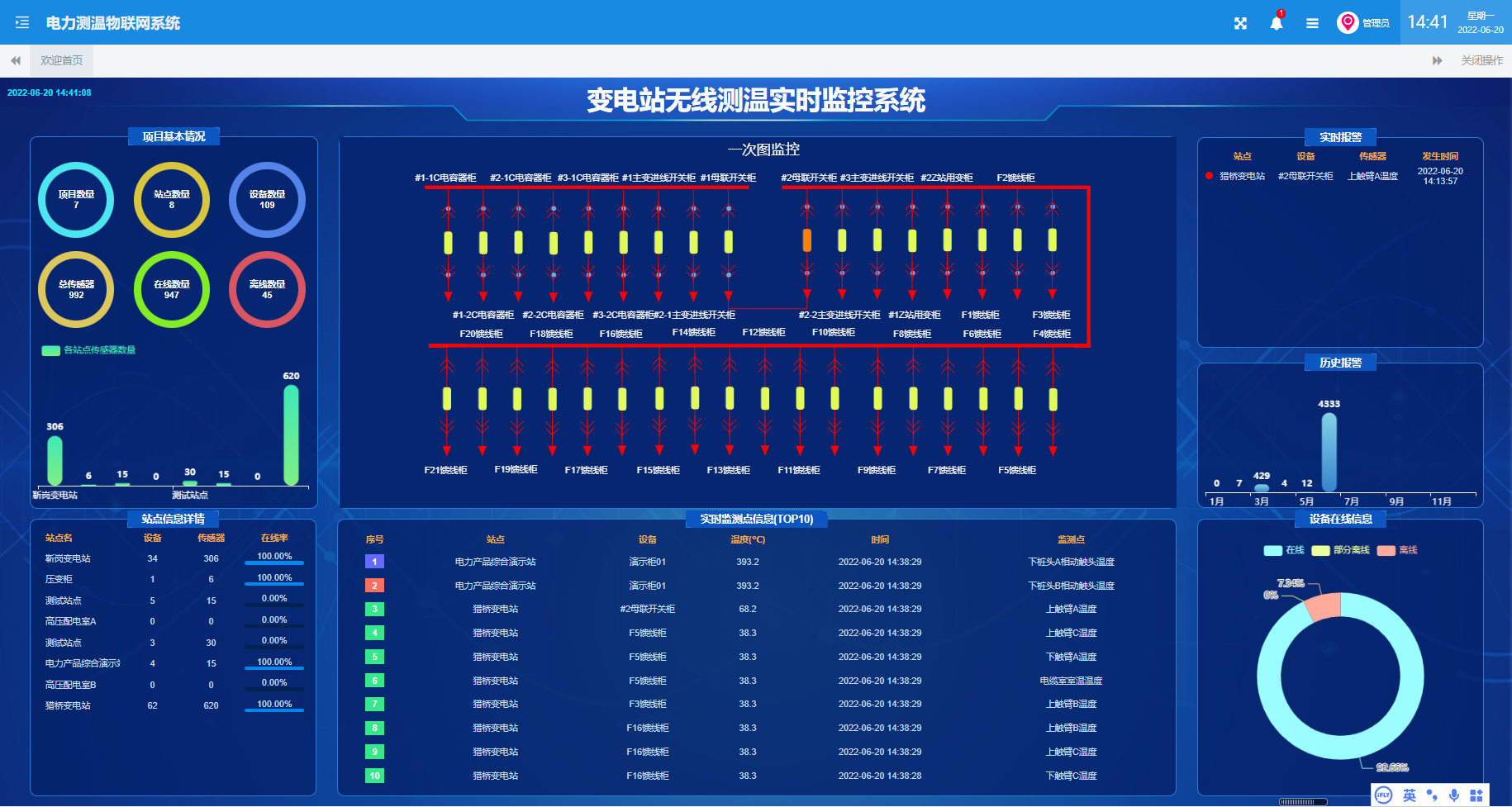Activate voice input with the iFLY microphone icon
Viewport: 1512px width, 807px height.
(x=1455, y=795)
